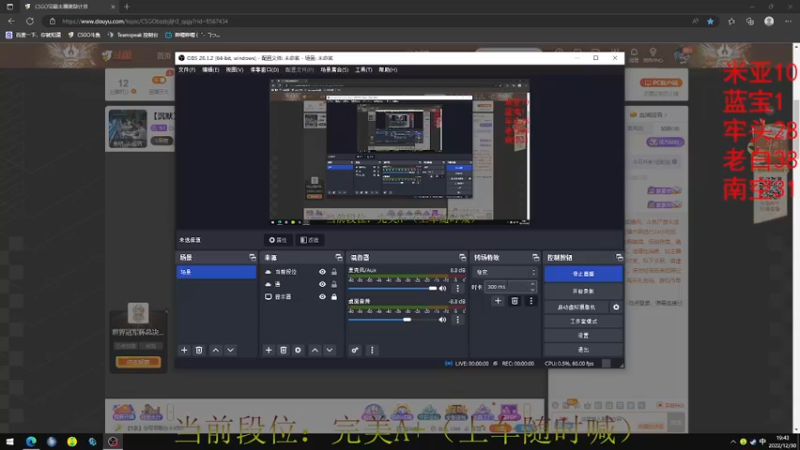The height and width of the screenshot is (450, 800).
Task: Open transition properties three-dot icon in 转场特效
Action: pyautogui.click(x=531, y=301)
